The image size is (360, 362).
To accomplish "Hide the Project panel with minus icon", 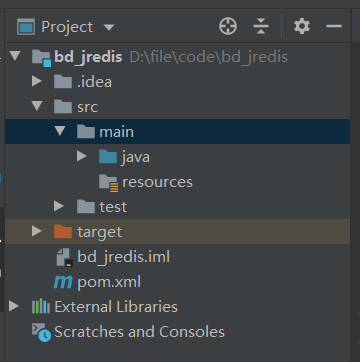I will pos(334,26).
